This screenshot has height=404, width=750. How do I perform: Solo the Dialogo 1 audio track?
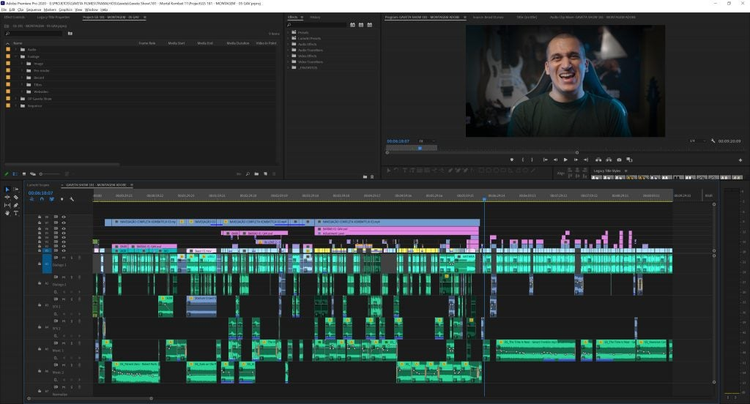pos(71,258)
